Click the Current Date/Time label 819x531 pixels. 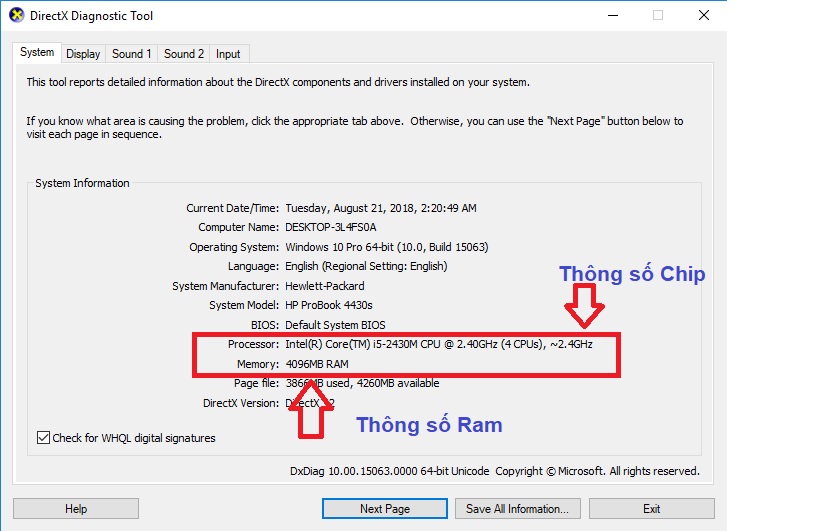[x=232, y=208]
